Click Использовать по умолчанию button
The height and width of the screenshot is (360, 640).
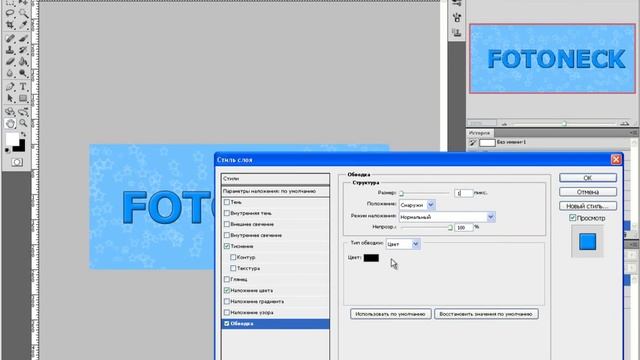point(391,314)
